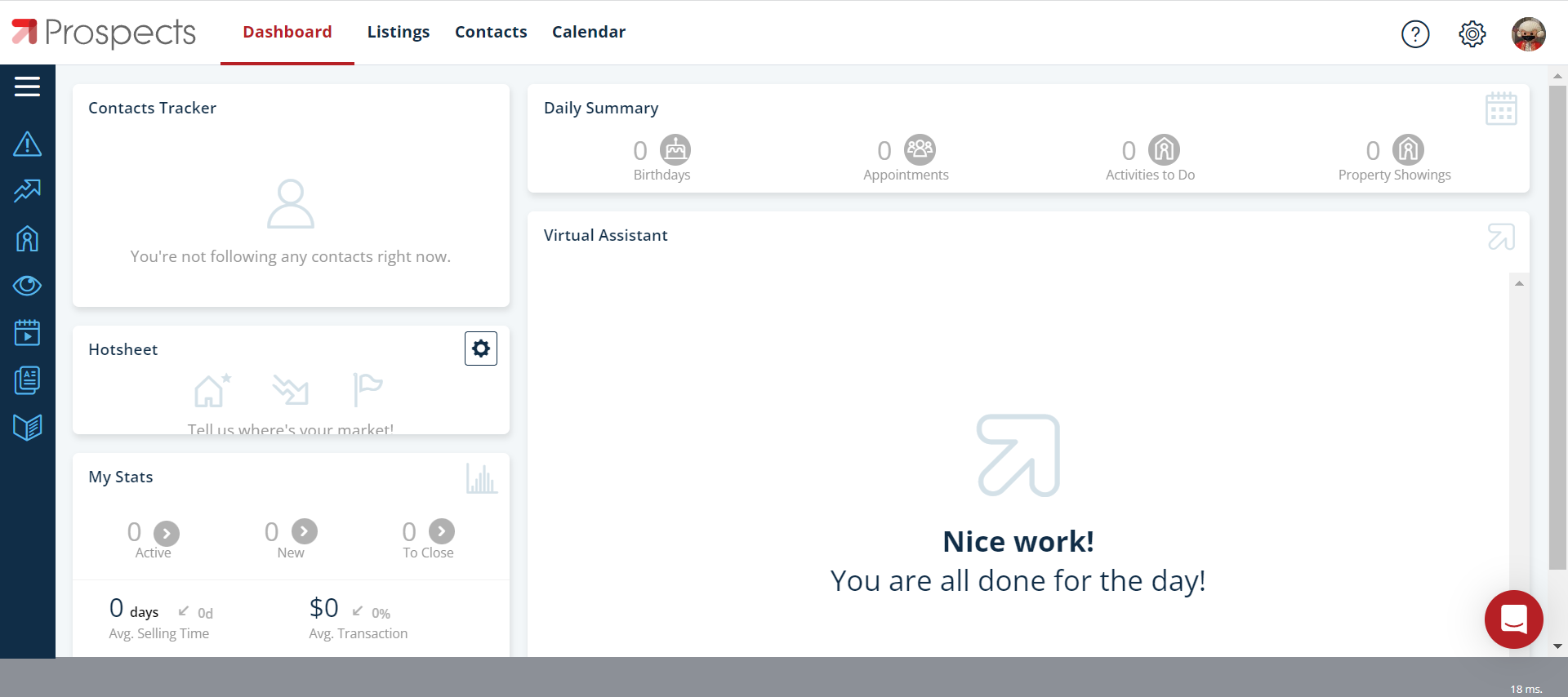Viewport: 1568px width, 697px height.
Task: Click the alert triangle sidebar icon
Action: coord(27,144)
